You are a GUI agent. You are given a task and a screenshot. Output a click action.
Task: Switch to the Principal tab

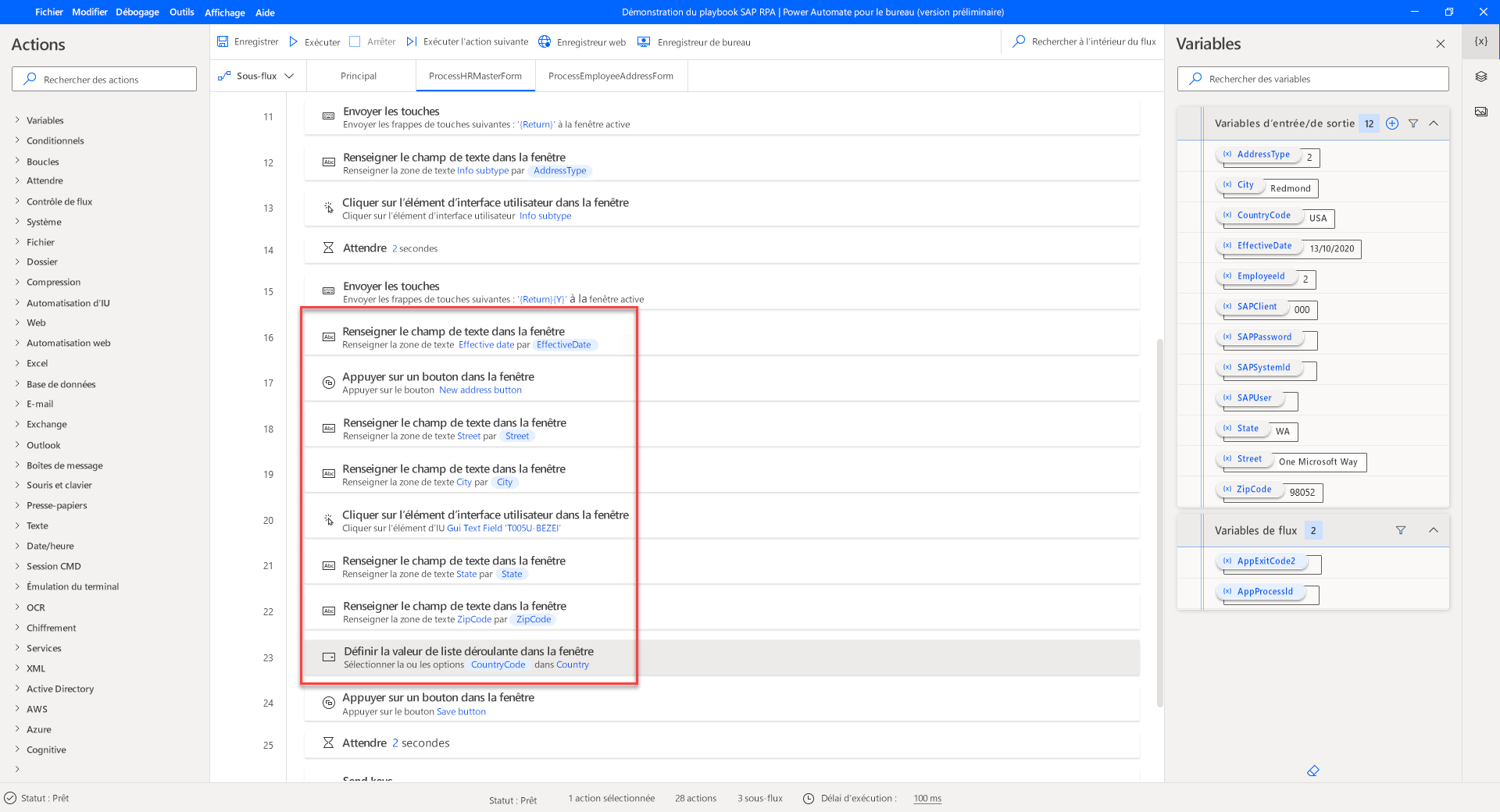coord(359,76)
